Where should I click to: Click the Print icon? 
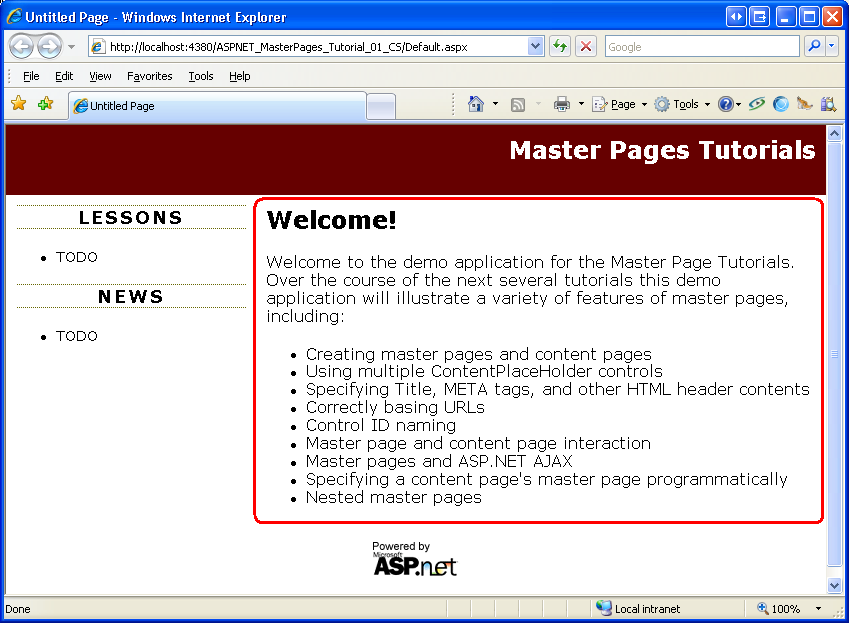click(562, 104)
